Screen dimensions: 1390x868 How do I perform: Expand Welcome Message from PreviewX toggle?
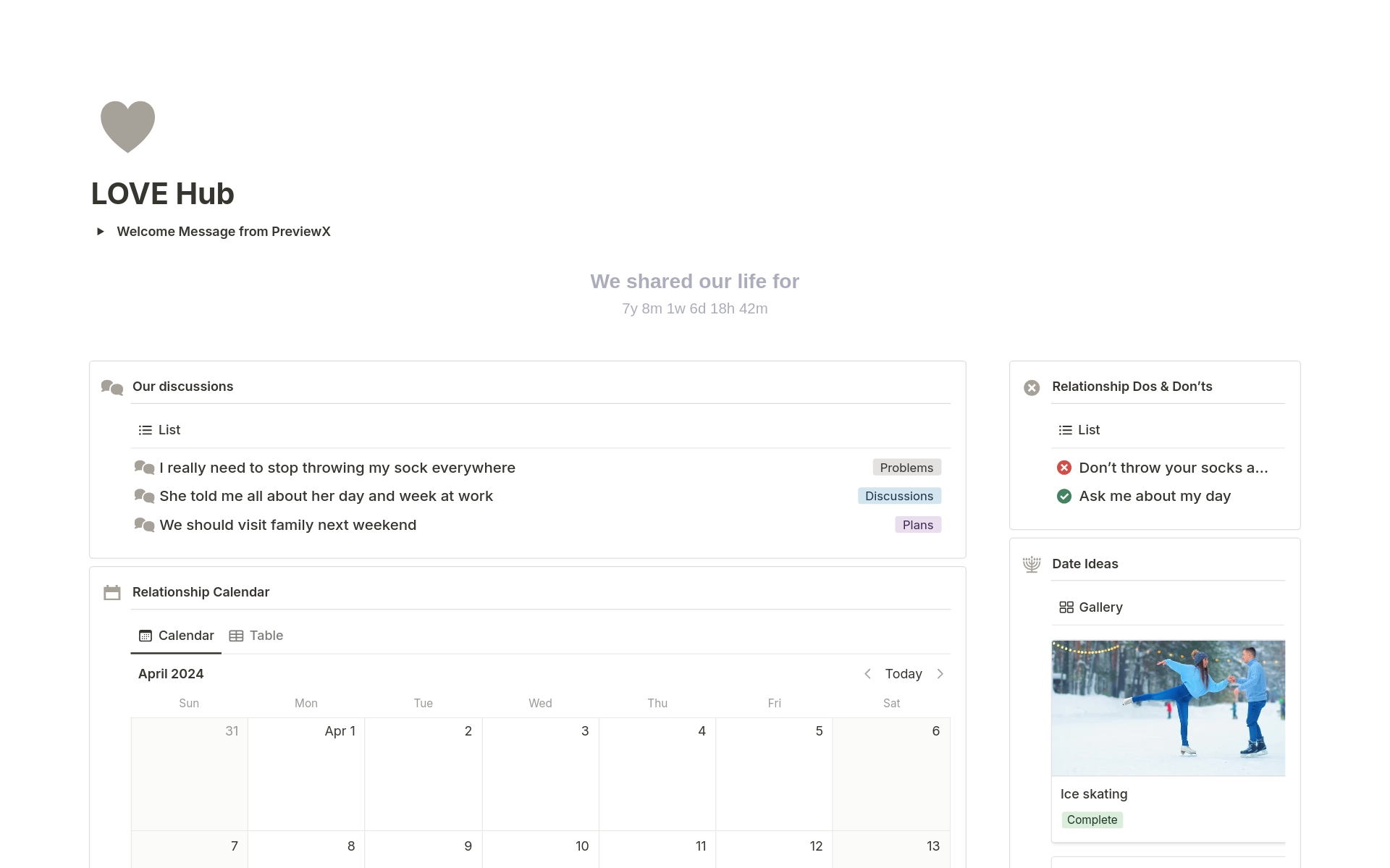coord(101,232)
